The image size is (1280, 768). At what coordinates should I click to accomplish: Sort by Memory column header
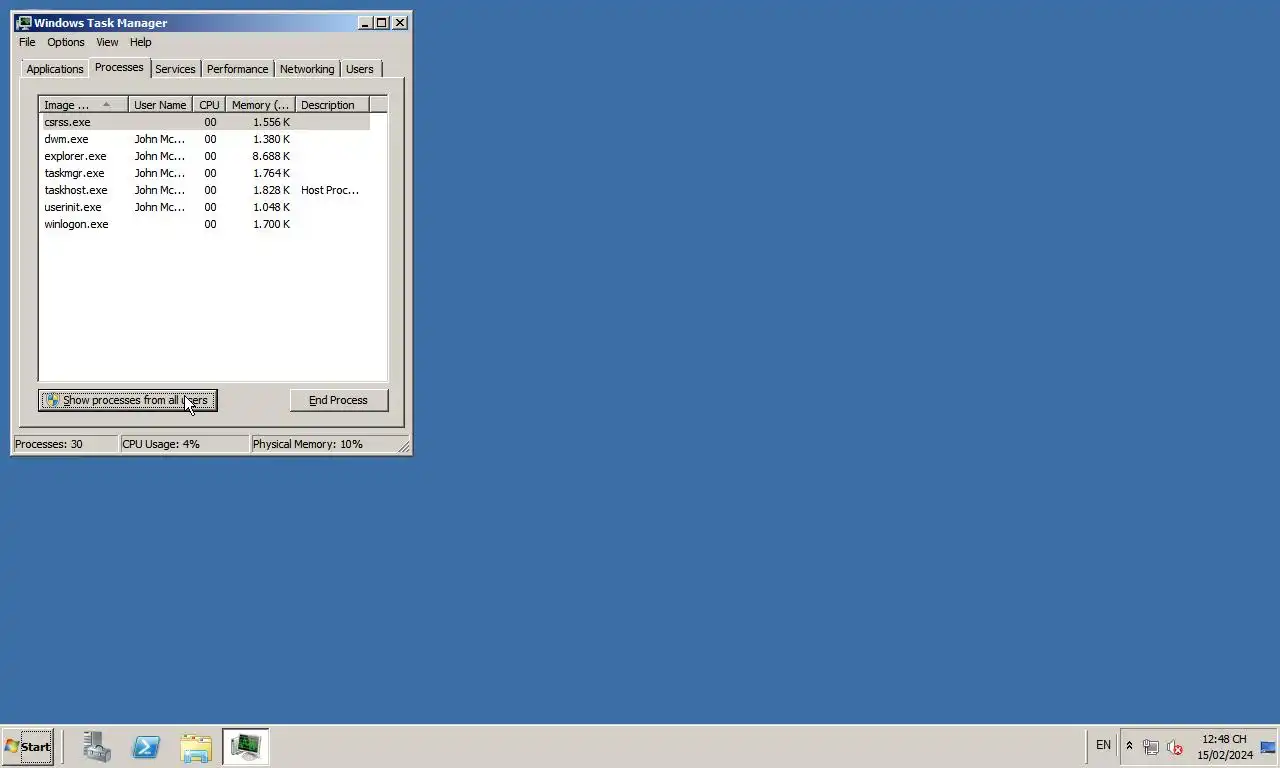pos(260,105)
